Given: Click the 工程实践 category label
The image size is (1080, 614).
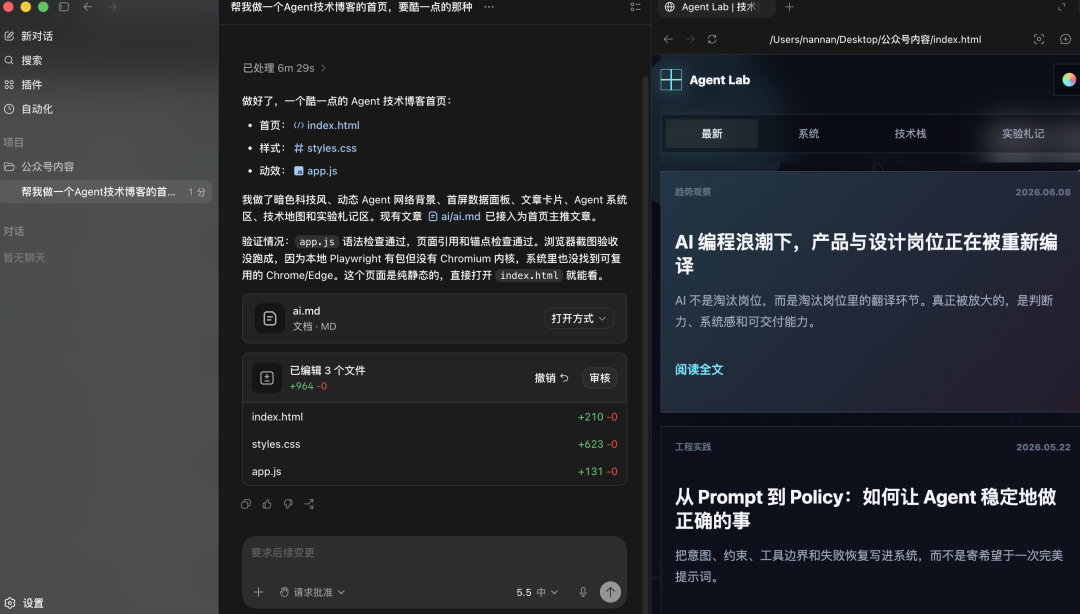Looking at the screenshot, I should click(x=693, y=447).
